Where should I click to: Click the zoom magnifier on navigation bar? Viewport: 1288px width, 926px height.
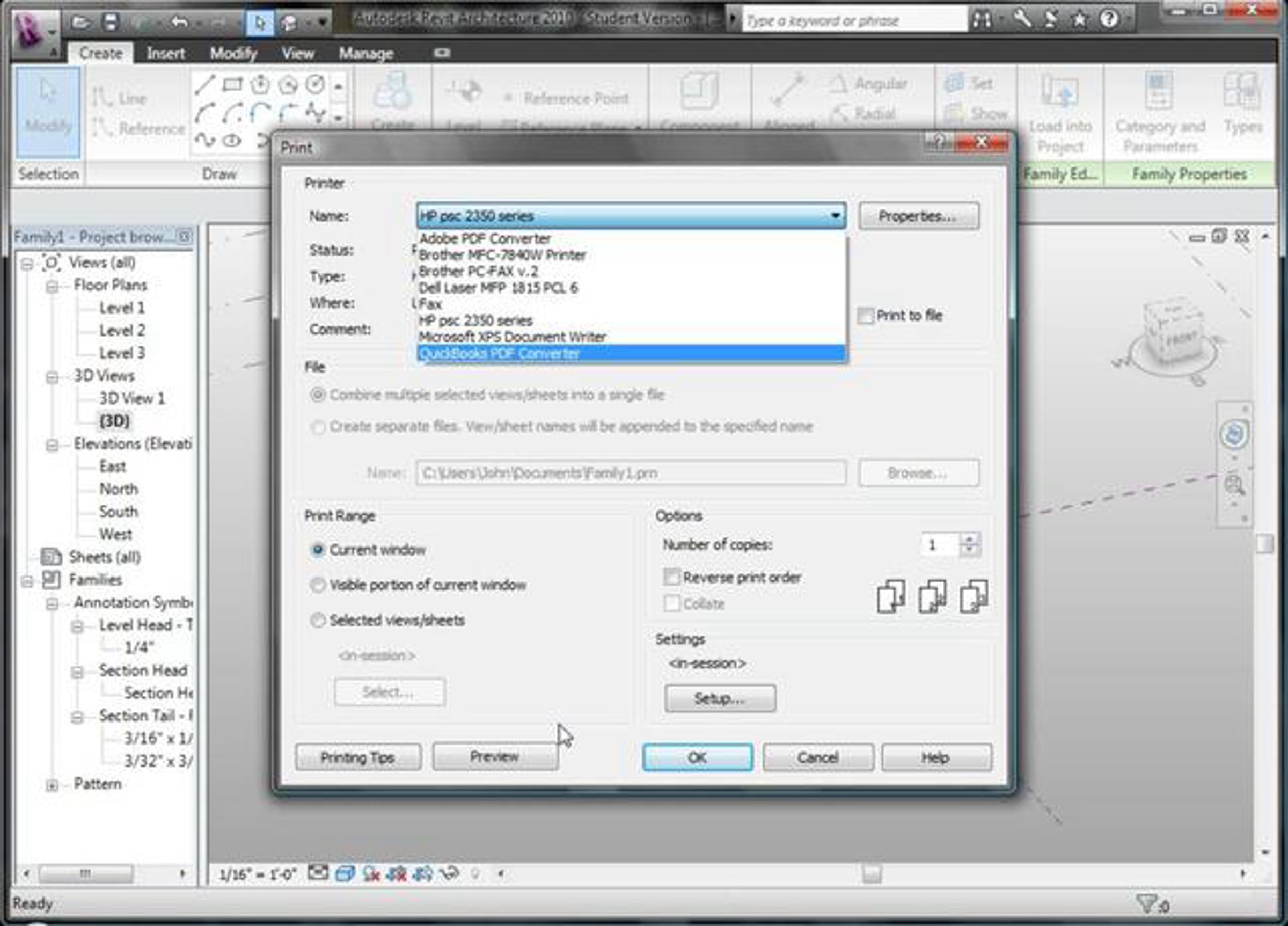coord(1234,485)
